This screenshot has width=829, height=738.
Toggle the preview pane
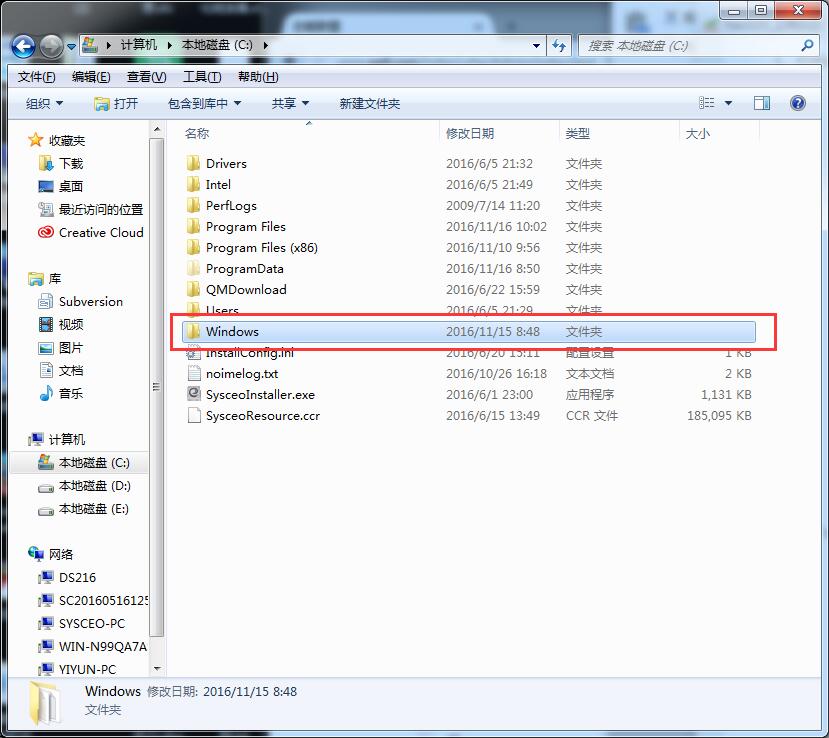761,103
